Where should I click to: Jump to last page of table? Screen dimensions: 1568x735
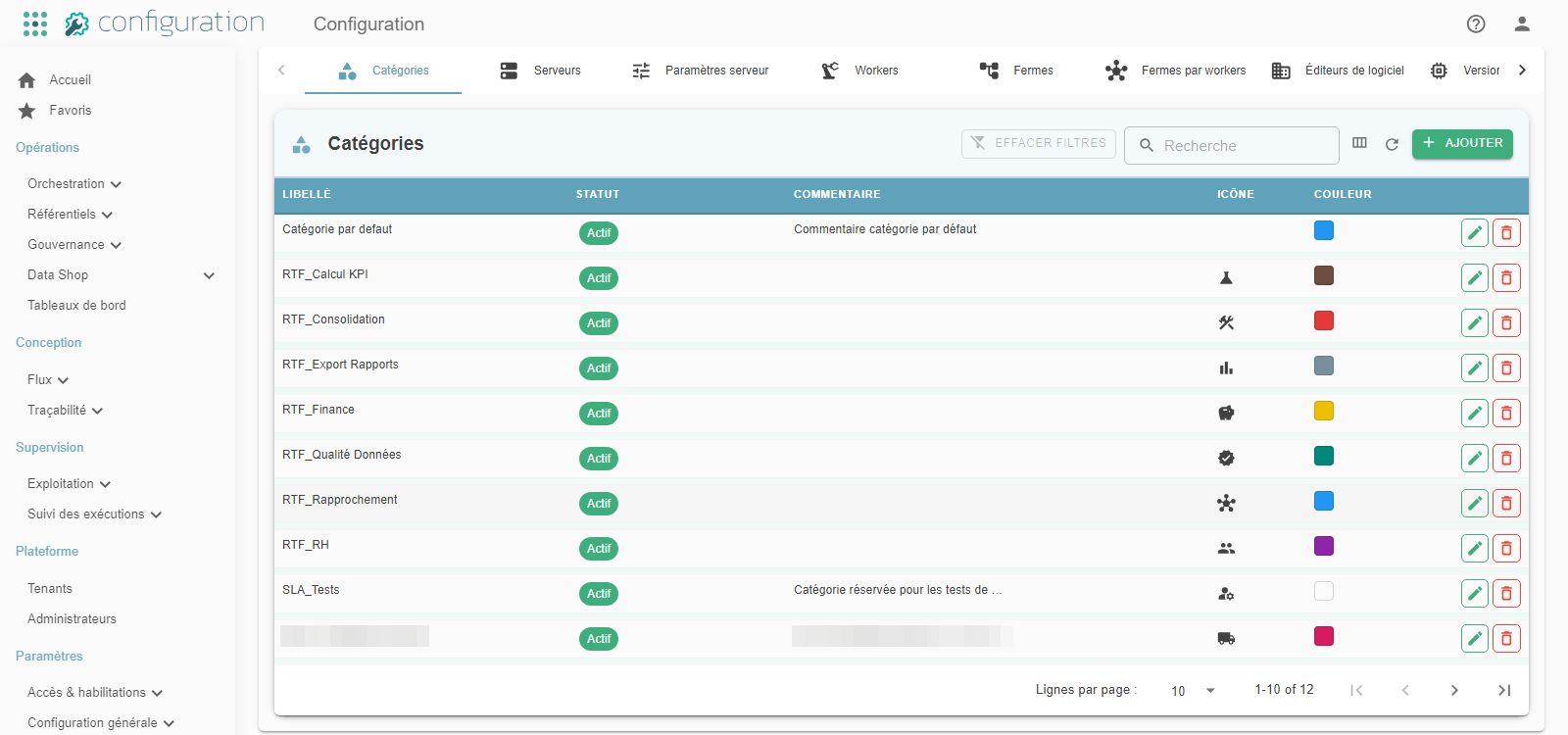click(1504, 690)
